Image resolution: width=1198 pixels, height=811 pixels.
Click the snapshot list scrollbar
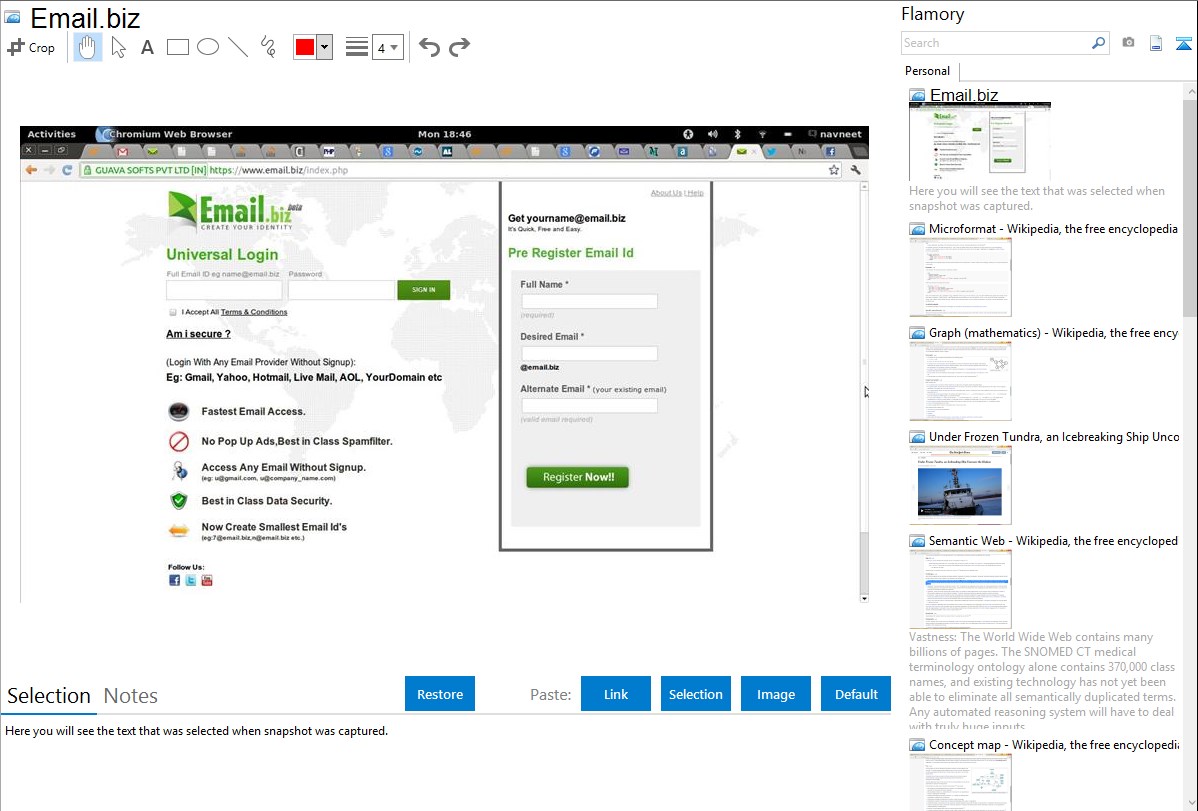click(x=1190, y=206)
